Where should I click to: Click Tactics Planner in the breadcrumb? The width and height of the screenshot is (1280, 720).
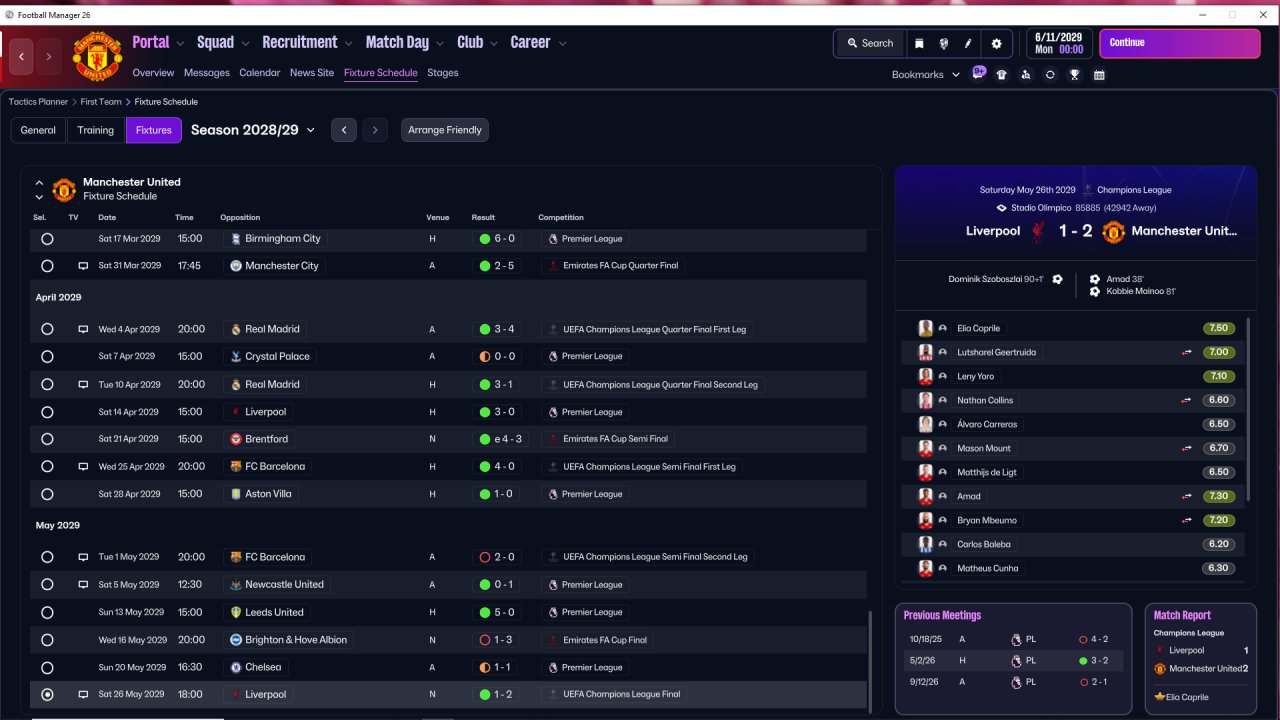click(x=39, y=102)
